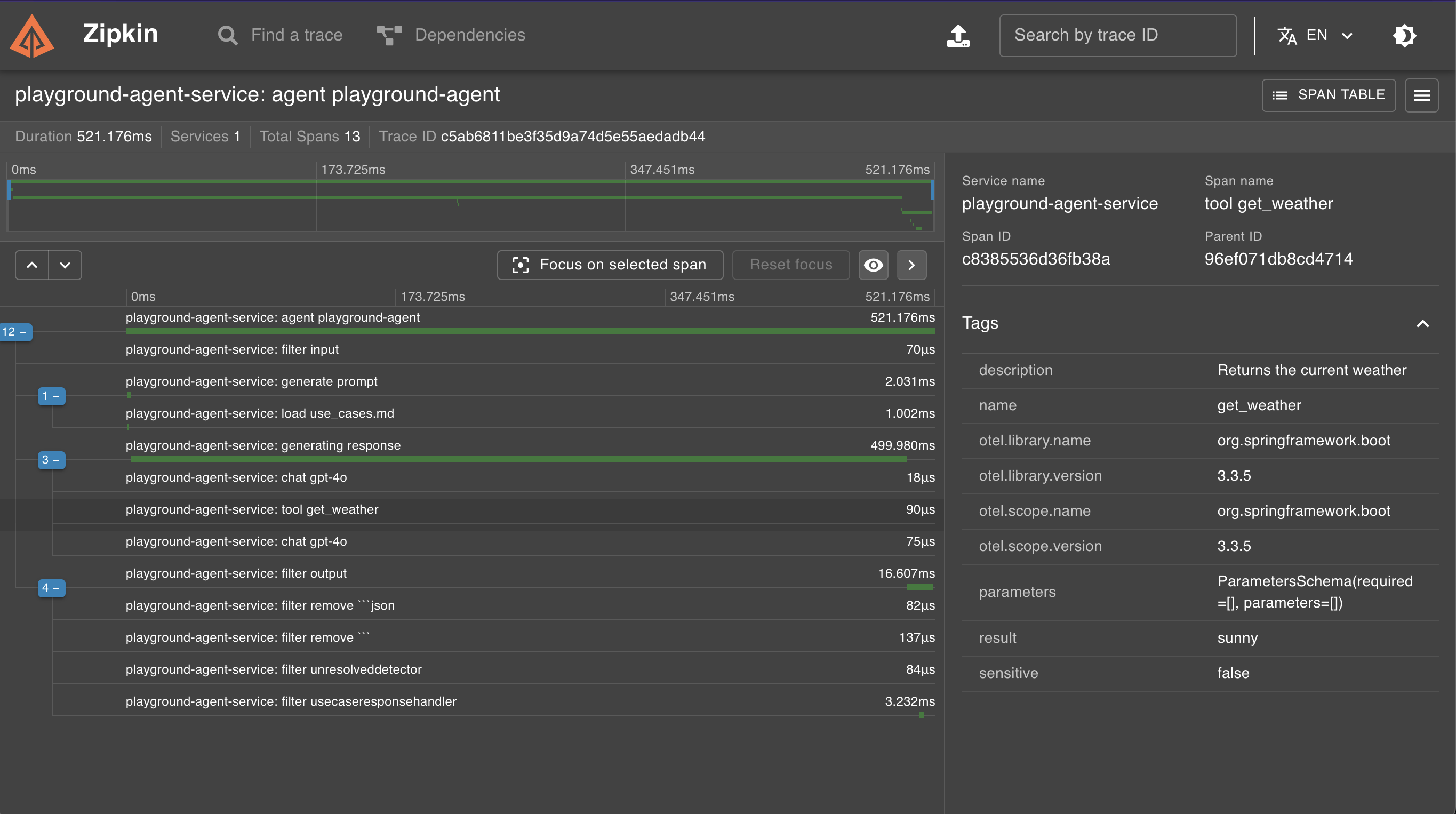The height and width of the screenshot is (814, 1456).
Task: Collapse generate prompt node badge 1
Action: 51,396
